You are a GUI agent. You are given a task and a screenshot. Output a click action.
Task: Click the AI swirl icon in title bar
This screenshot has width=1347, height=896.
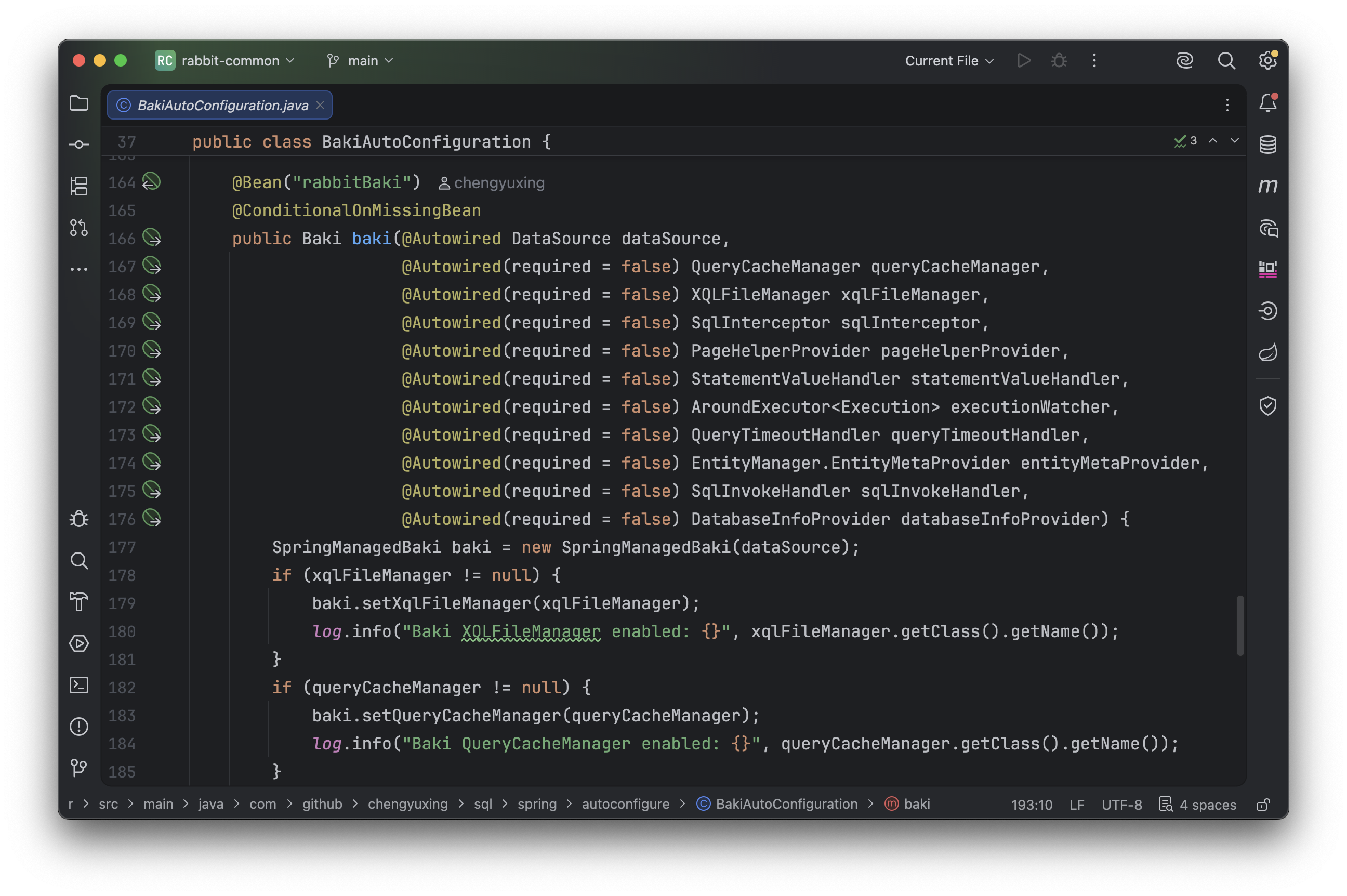click(x=1185, y=61)
